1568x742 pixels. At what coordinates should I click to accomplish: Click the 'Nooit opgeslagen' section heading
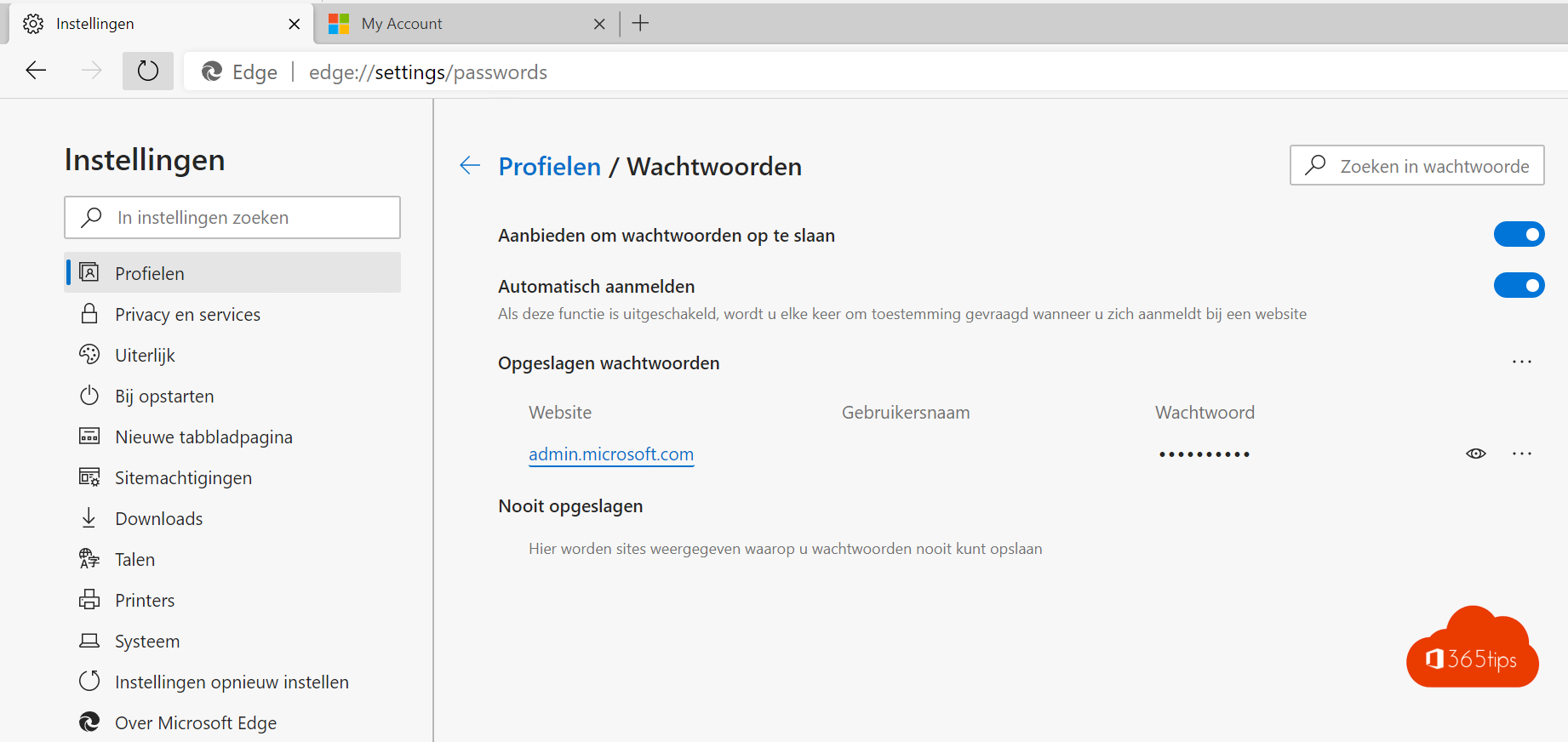(570, 506)
